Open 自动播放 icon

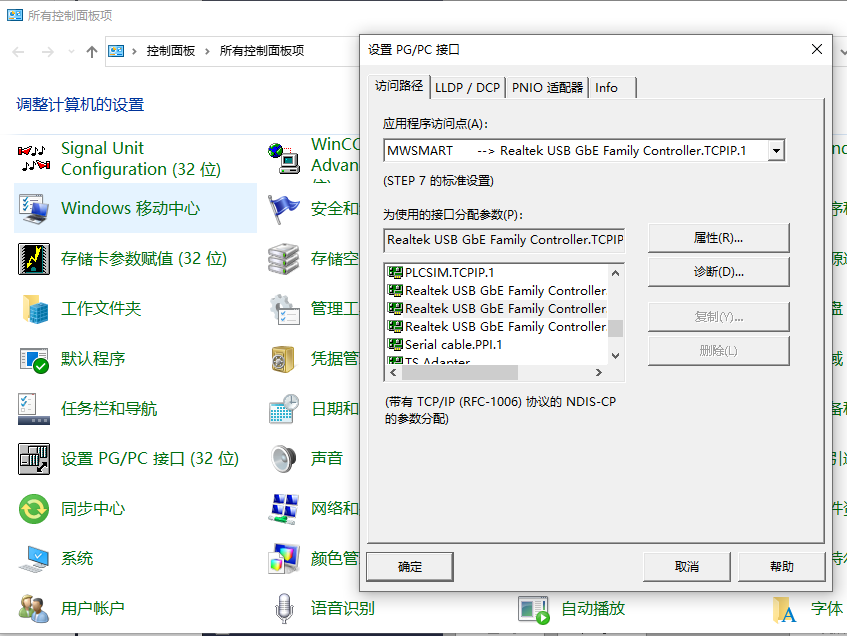[x=534, y=610]
